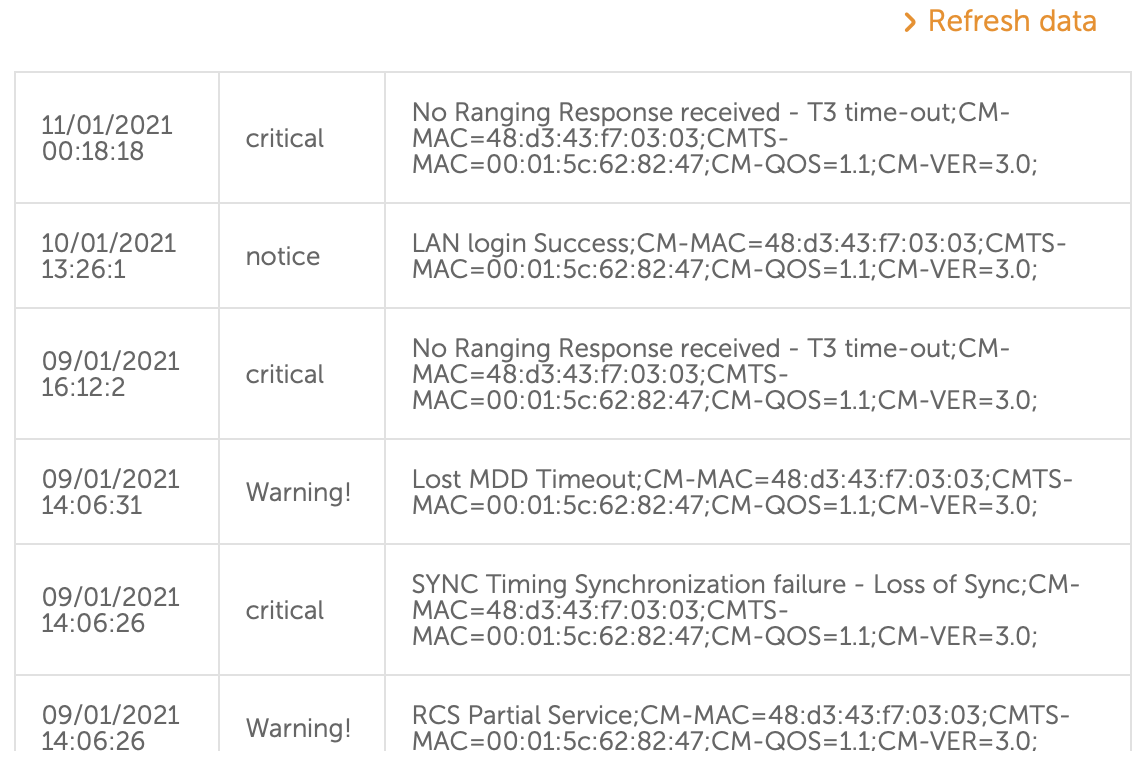Select the T3 time-out message dated 11/01/2021
Viewport: 1138px width, 780px height.
[x=725, y=138]
